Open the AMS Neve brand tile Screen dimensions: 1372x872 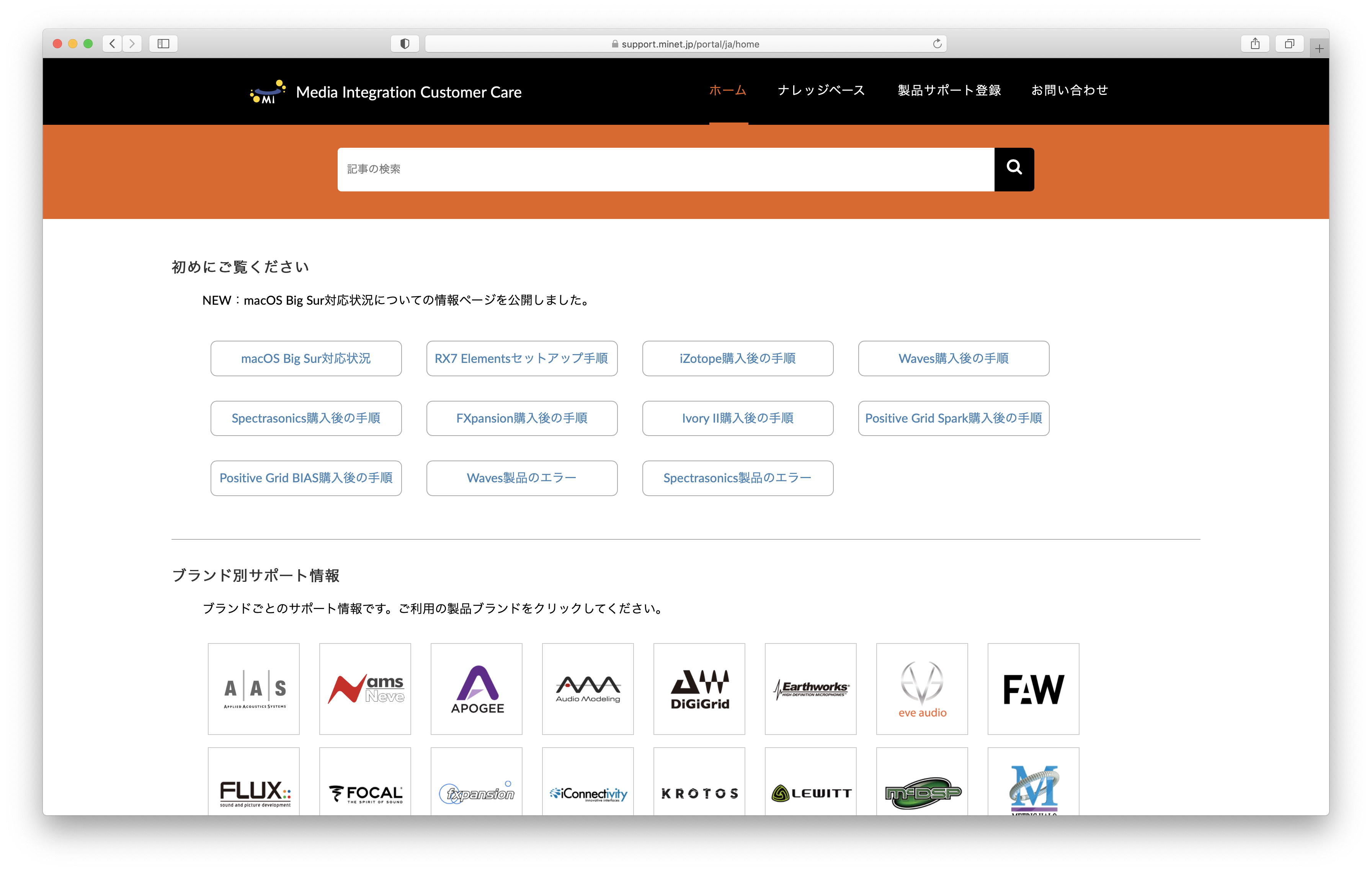pyautogui.click(x=365, y=689)
